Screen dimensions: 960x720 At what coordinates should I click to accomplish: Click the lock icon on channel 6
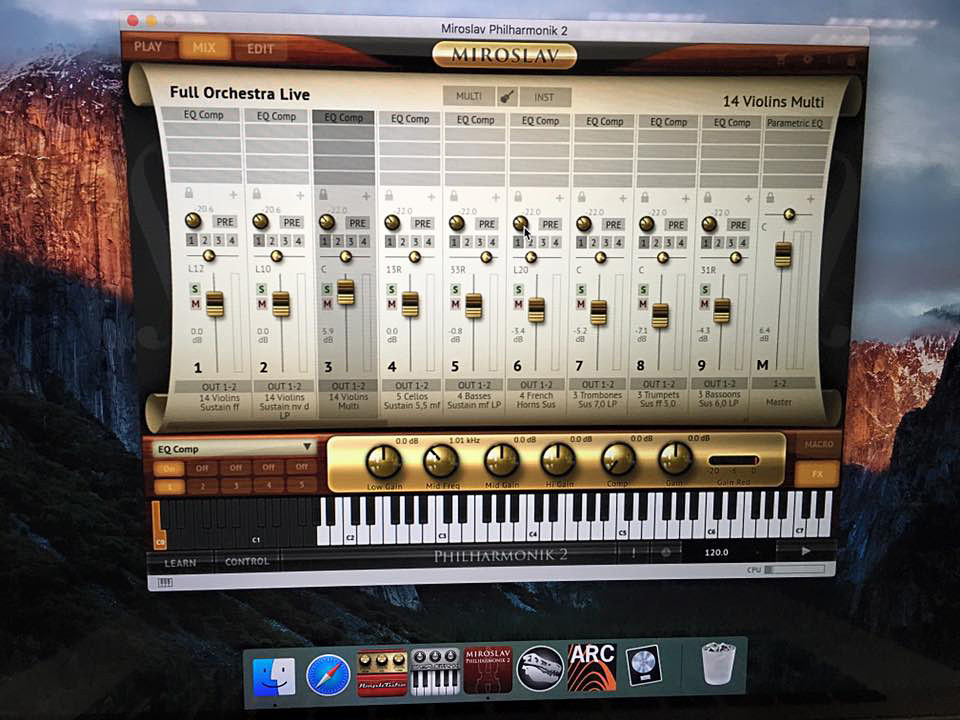click(x=518, y=197)
